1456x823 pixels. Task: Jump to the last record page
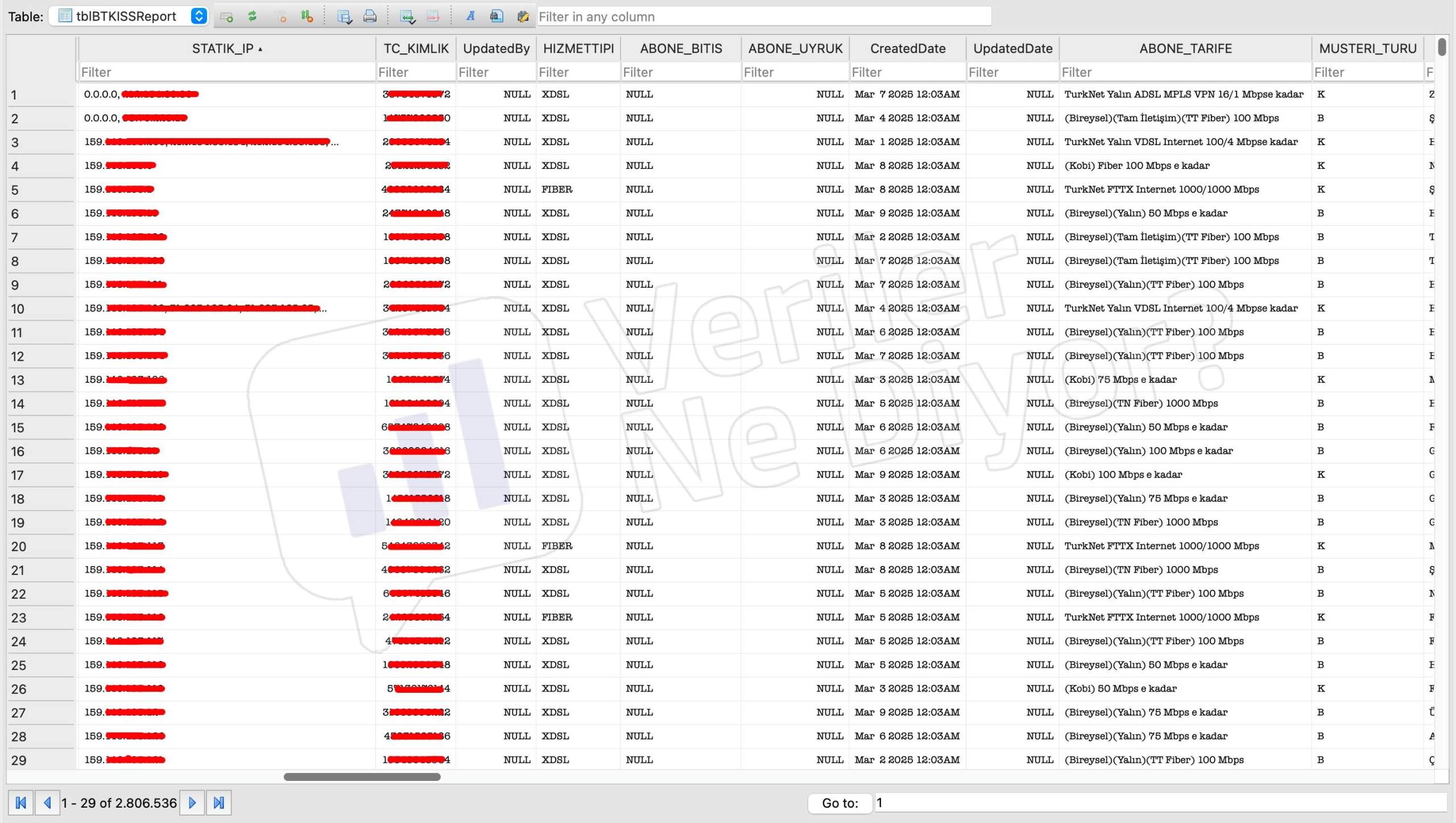pos(219,803)
